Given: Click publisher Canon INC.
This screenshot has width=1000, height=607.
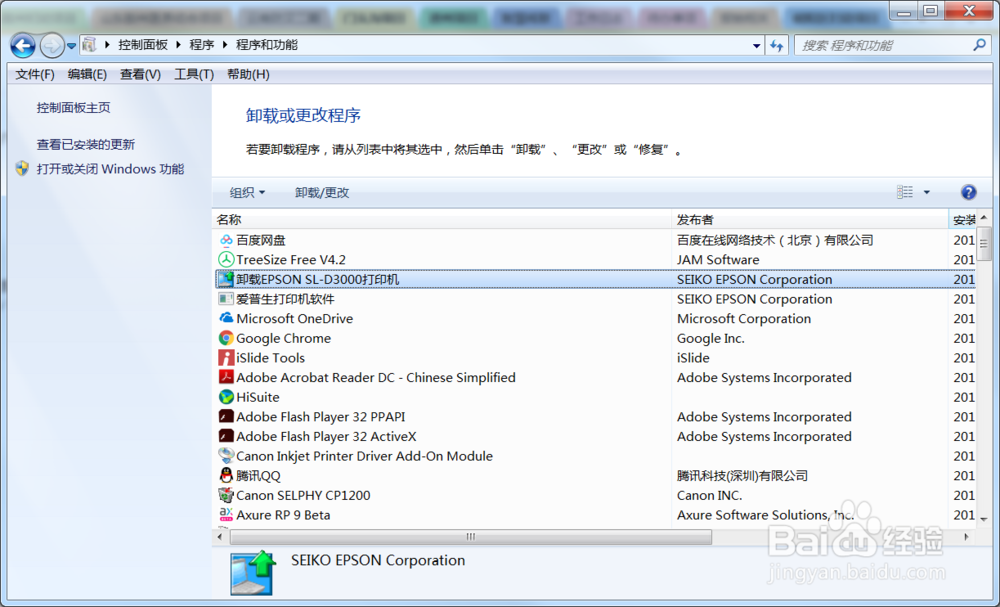Looking at the screenshot, I should click(709, 495).
